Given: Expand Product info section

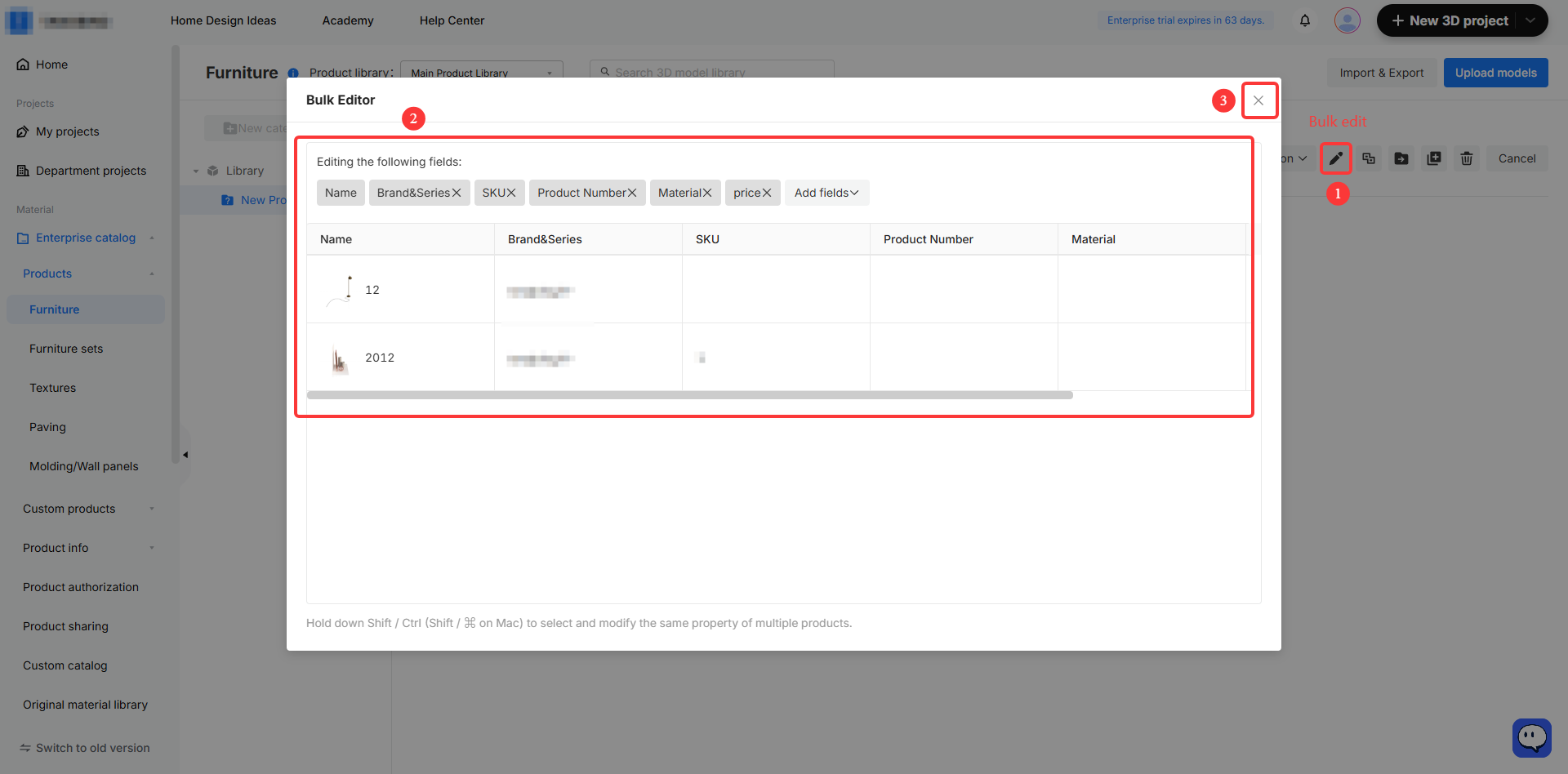Looking at the screenshot, I should coord(152,548).
